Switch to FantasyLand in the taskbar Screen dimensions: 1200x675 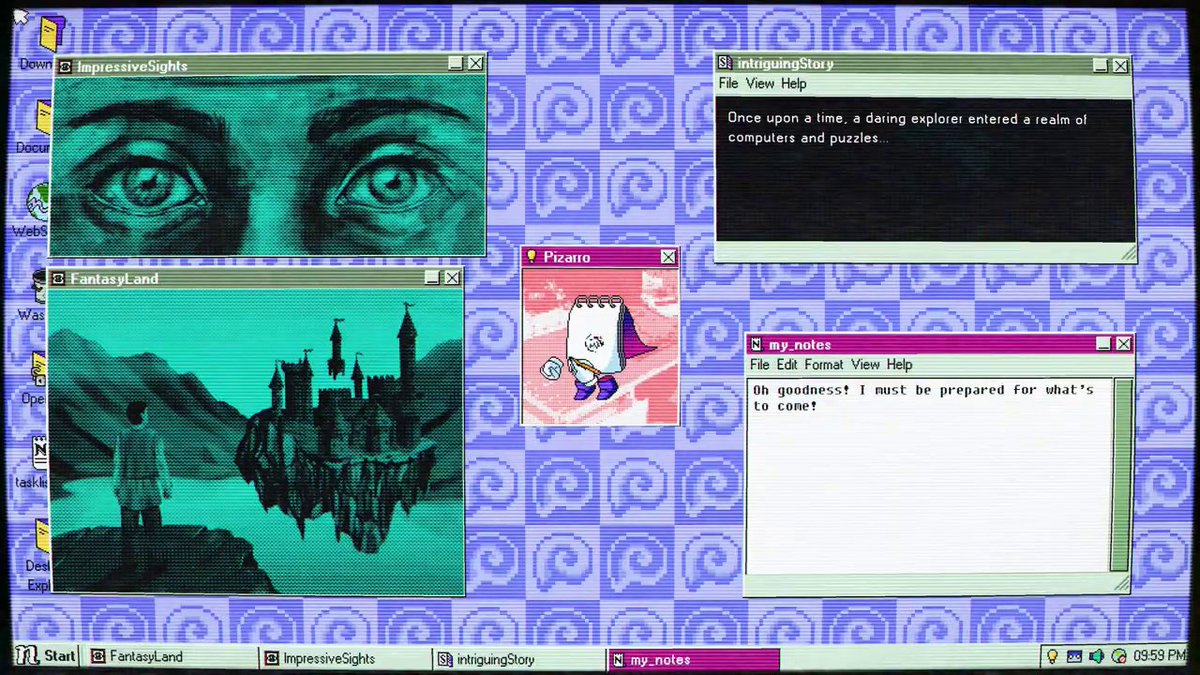[x=169, y=657]
